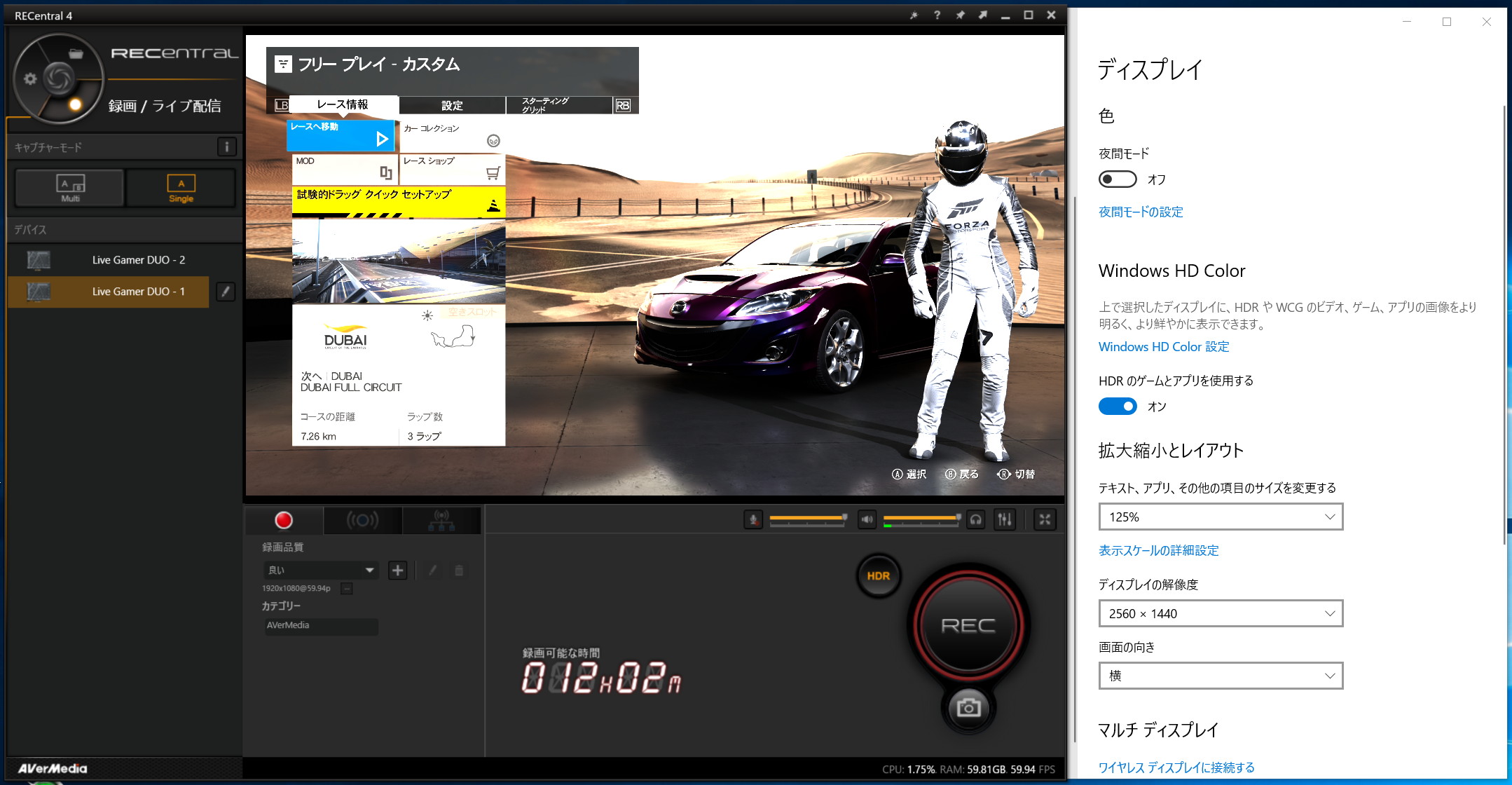Open 表示スケールの詳細設定 link
The width and height of the screenshot is (1512, 785).
pos(1159,551)
